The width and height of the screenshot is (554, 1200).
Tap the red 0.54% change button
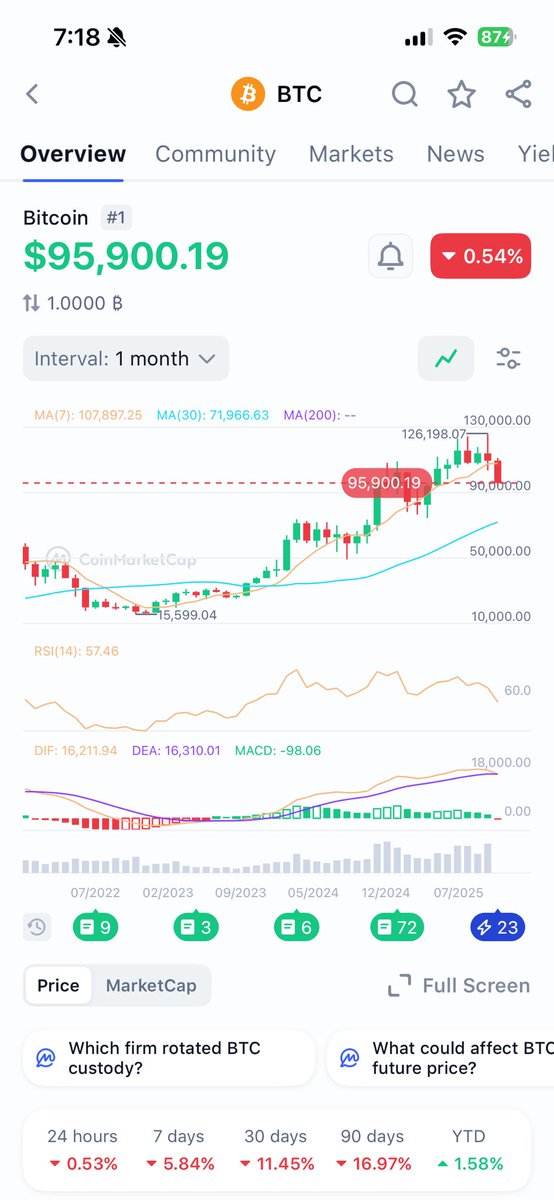tap(480, 256)
